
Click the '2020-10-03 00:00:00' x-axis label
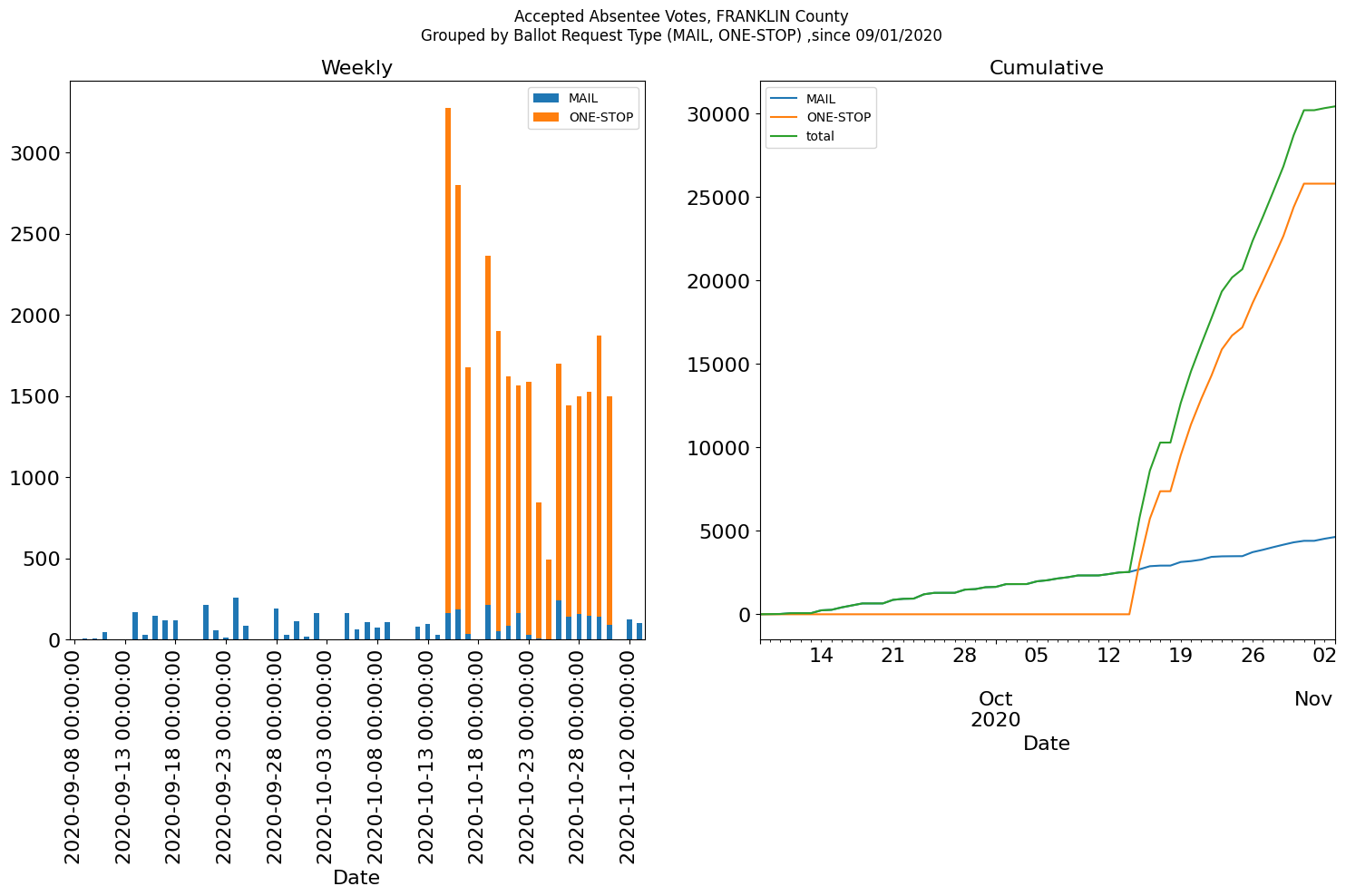pyautogui.click(x=326, y=755)
